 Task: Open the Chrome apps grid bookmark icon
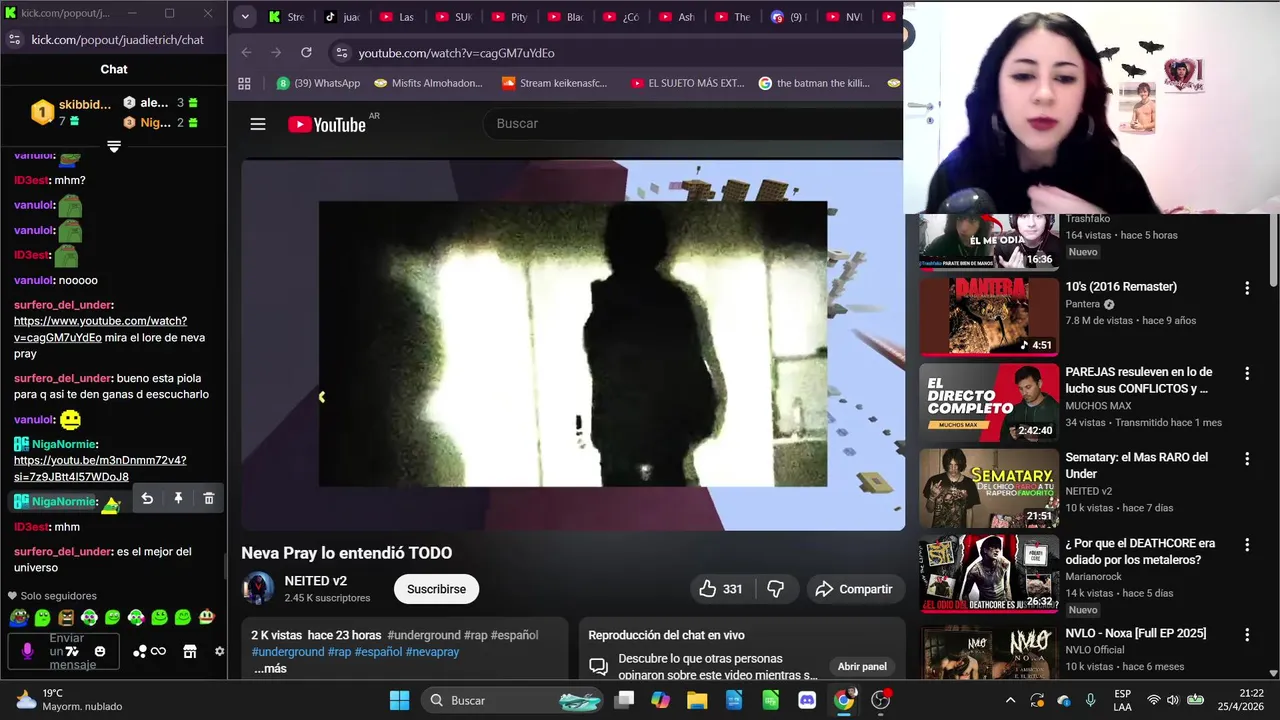click(x=244, y=83)
